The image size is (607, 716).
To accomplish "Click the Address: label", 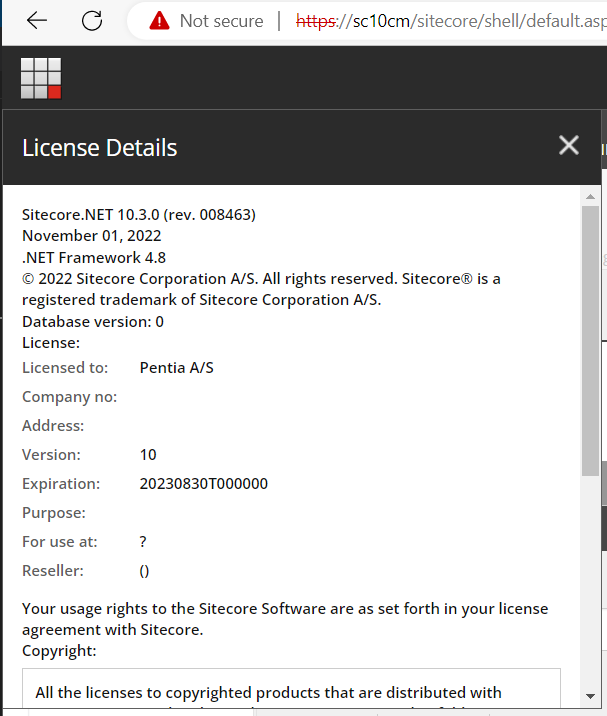I will [x=53, y=426].
